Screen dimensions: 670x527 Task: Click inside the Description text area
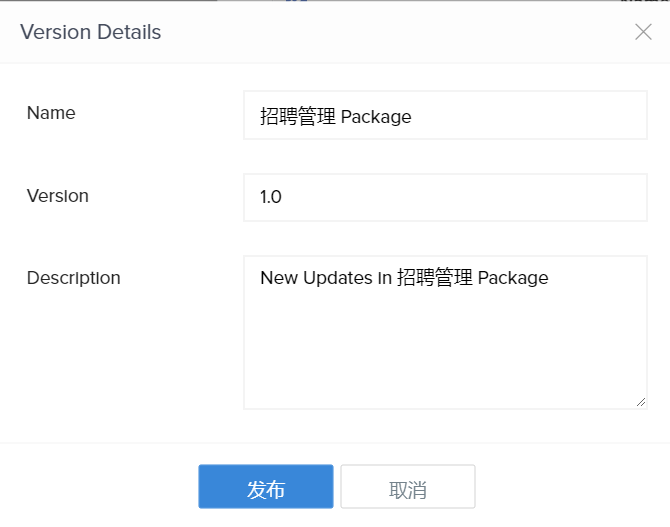click(445, 340)
